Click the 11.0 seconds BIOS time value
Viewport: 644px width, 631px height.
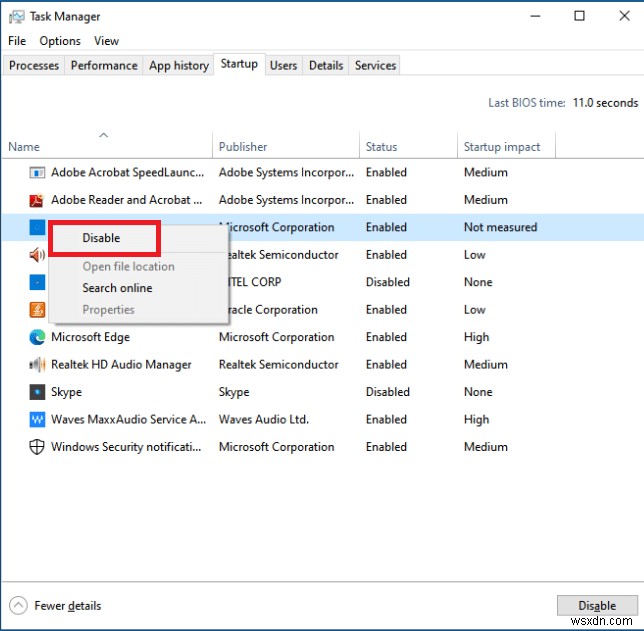click(x=605, y=103)
